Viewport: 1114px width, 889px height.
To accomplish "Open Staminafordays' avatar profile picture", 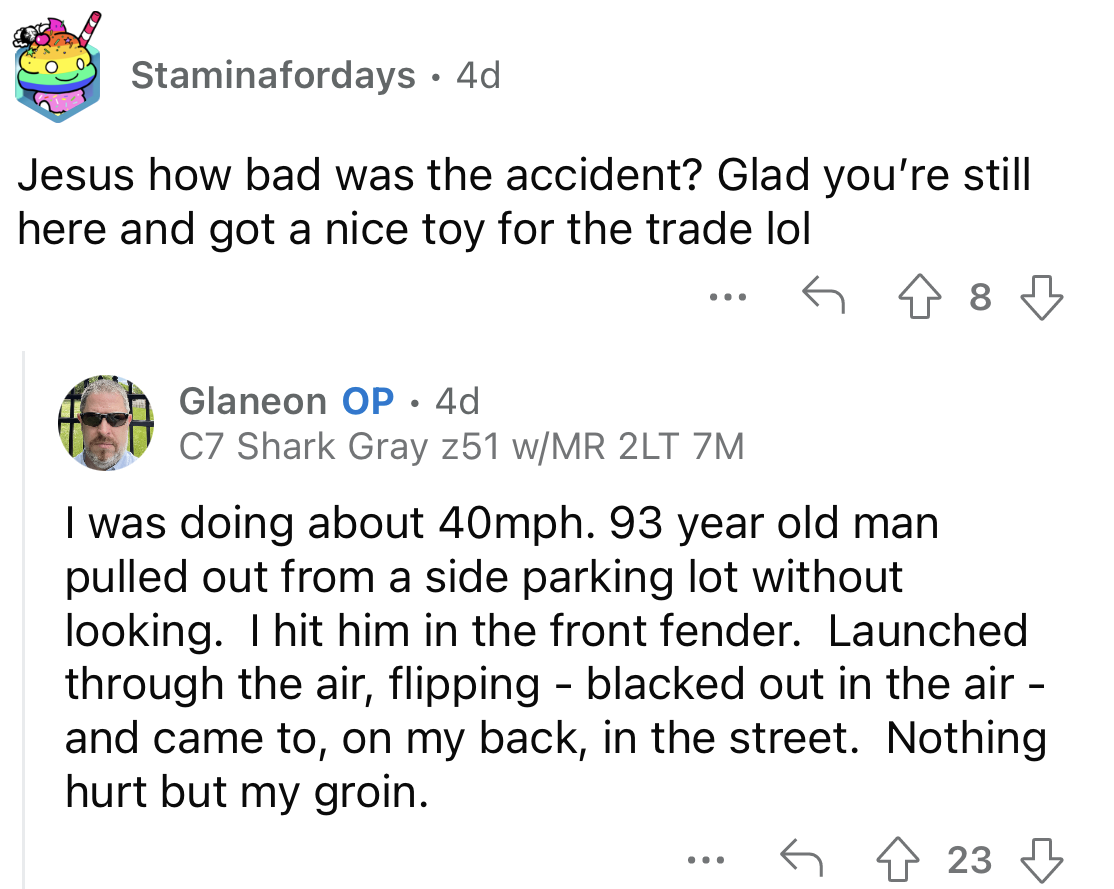I will [58, 68].
